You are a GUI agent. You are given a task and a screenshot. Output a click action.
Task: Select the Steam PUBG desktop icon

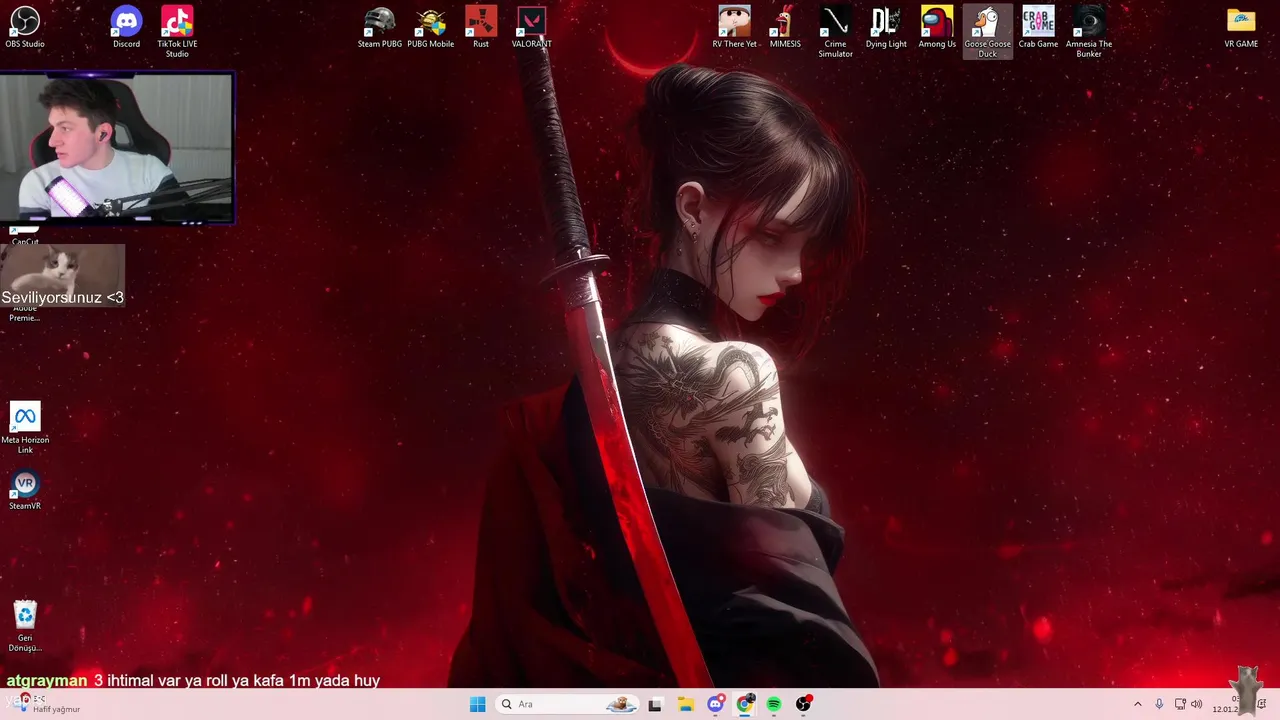coord(379,28)
